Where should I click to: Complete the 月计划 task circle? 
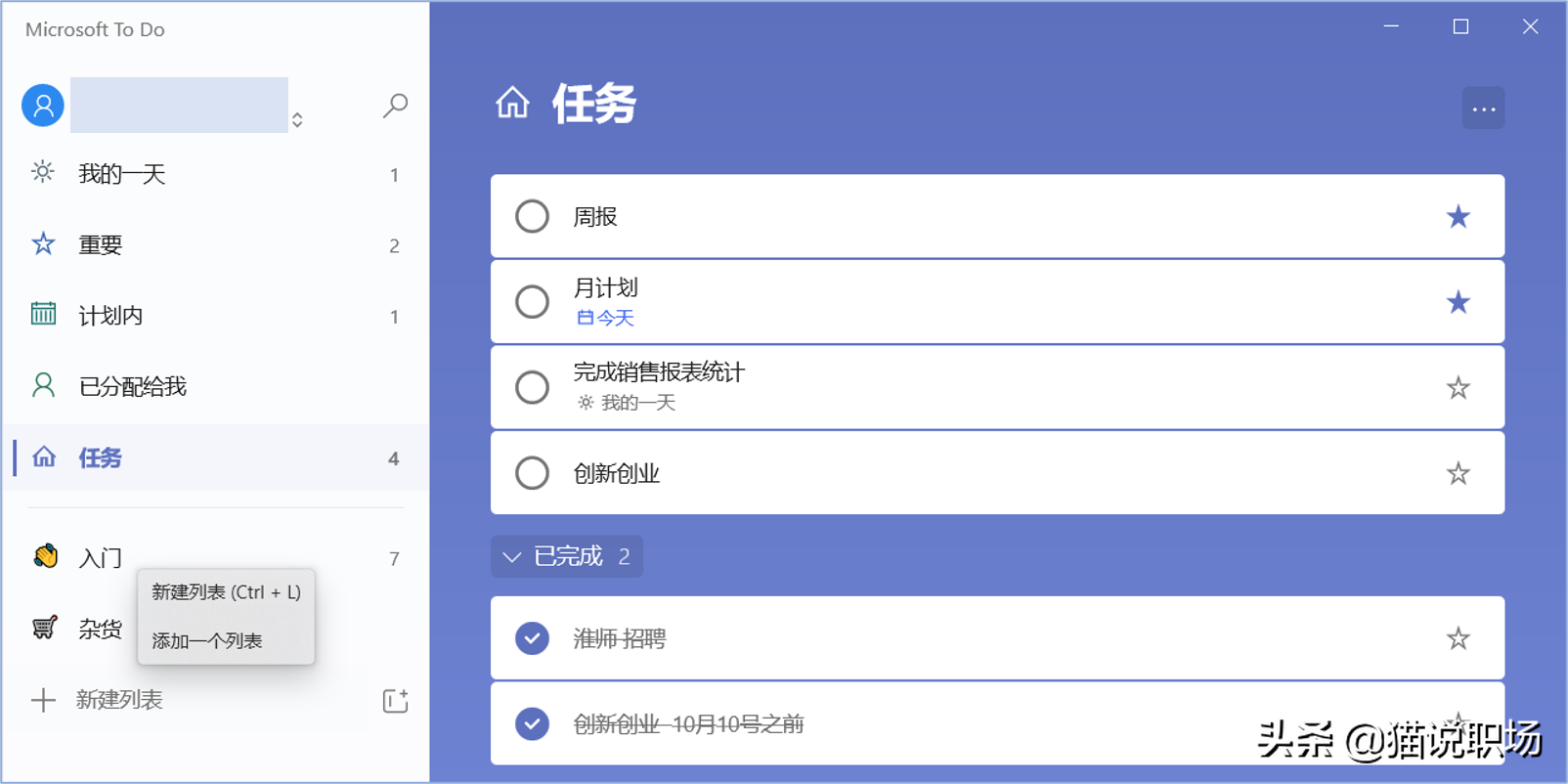click(532, 302)
